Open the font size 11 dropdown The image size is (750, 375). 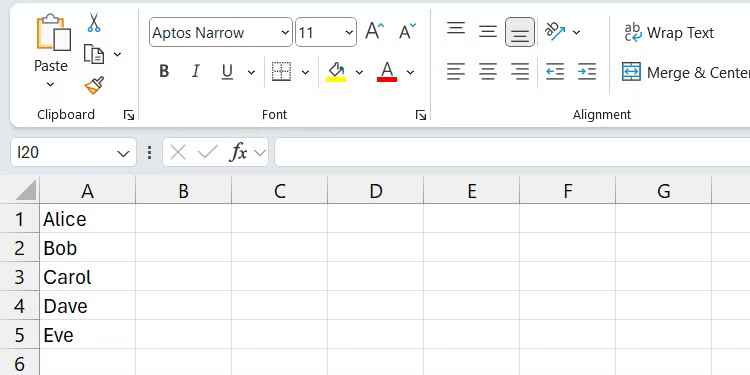pos(349,33)
